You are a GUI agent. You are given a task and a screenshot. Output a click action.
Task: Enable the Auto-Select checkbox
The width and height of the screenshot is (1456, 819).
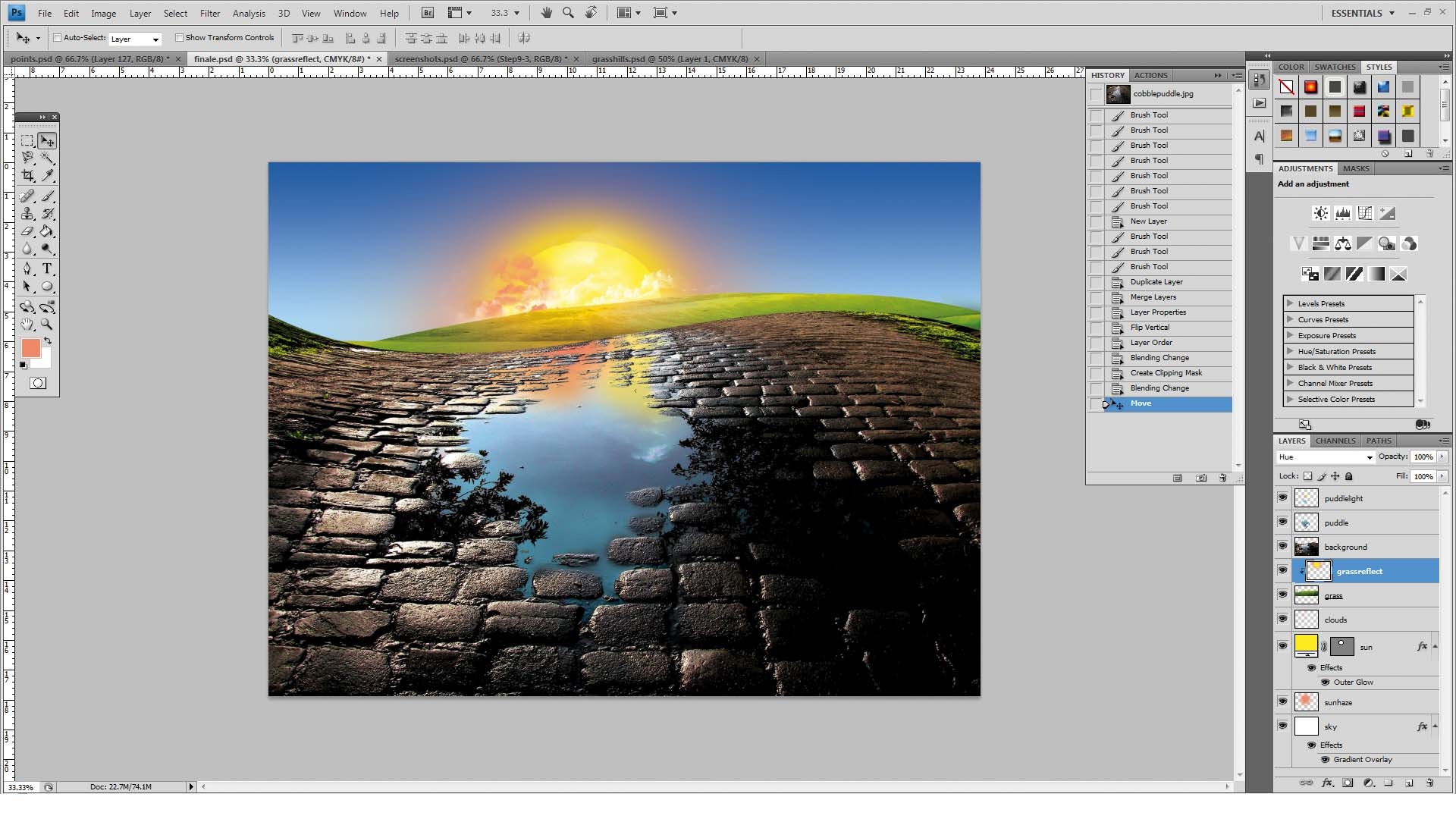tap(58, 37)
